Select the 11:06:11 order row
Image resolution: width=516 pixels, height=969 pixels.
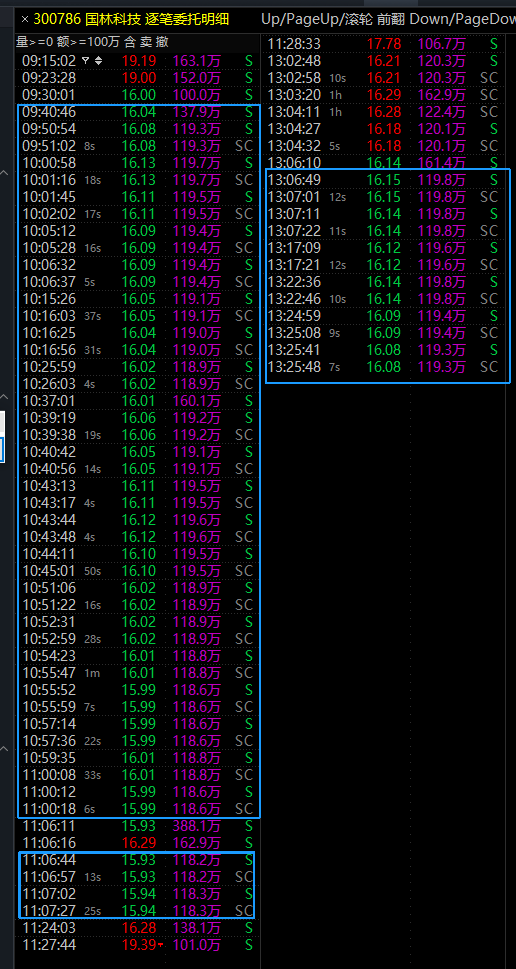tap(137, 826)
